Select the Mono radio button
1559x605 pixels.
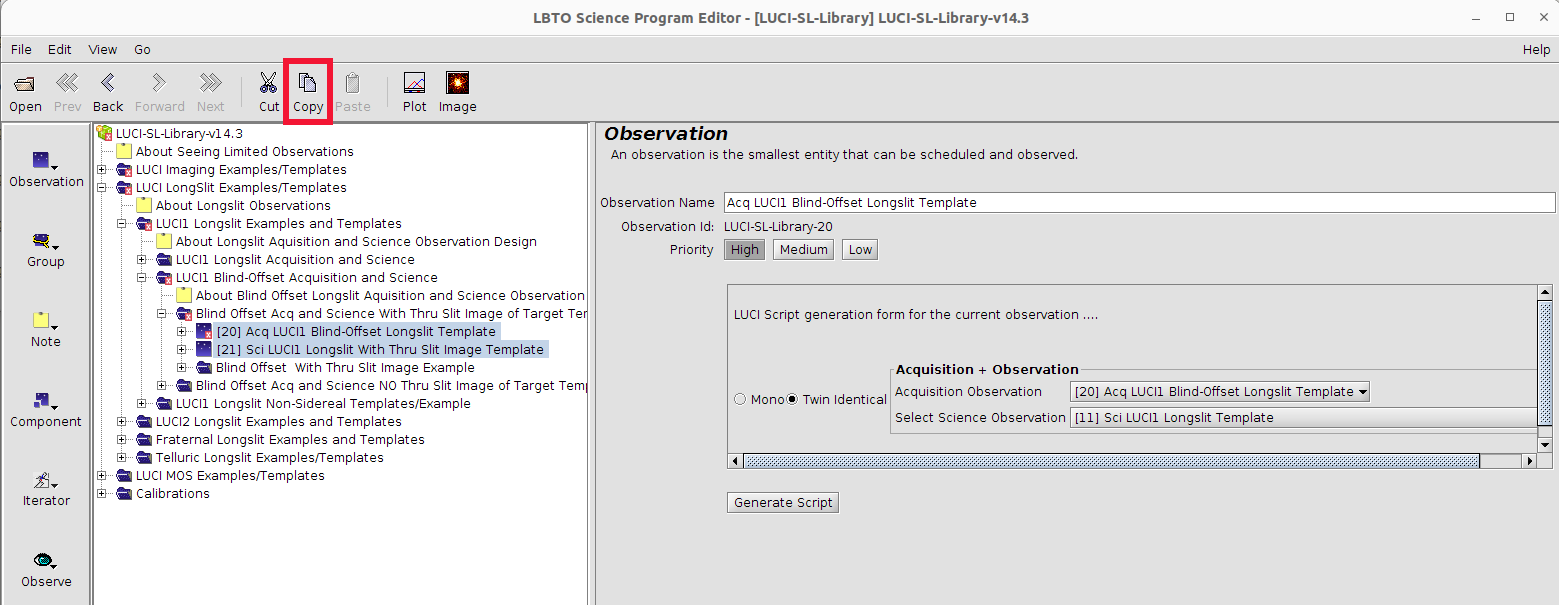coord(741,399)
